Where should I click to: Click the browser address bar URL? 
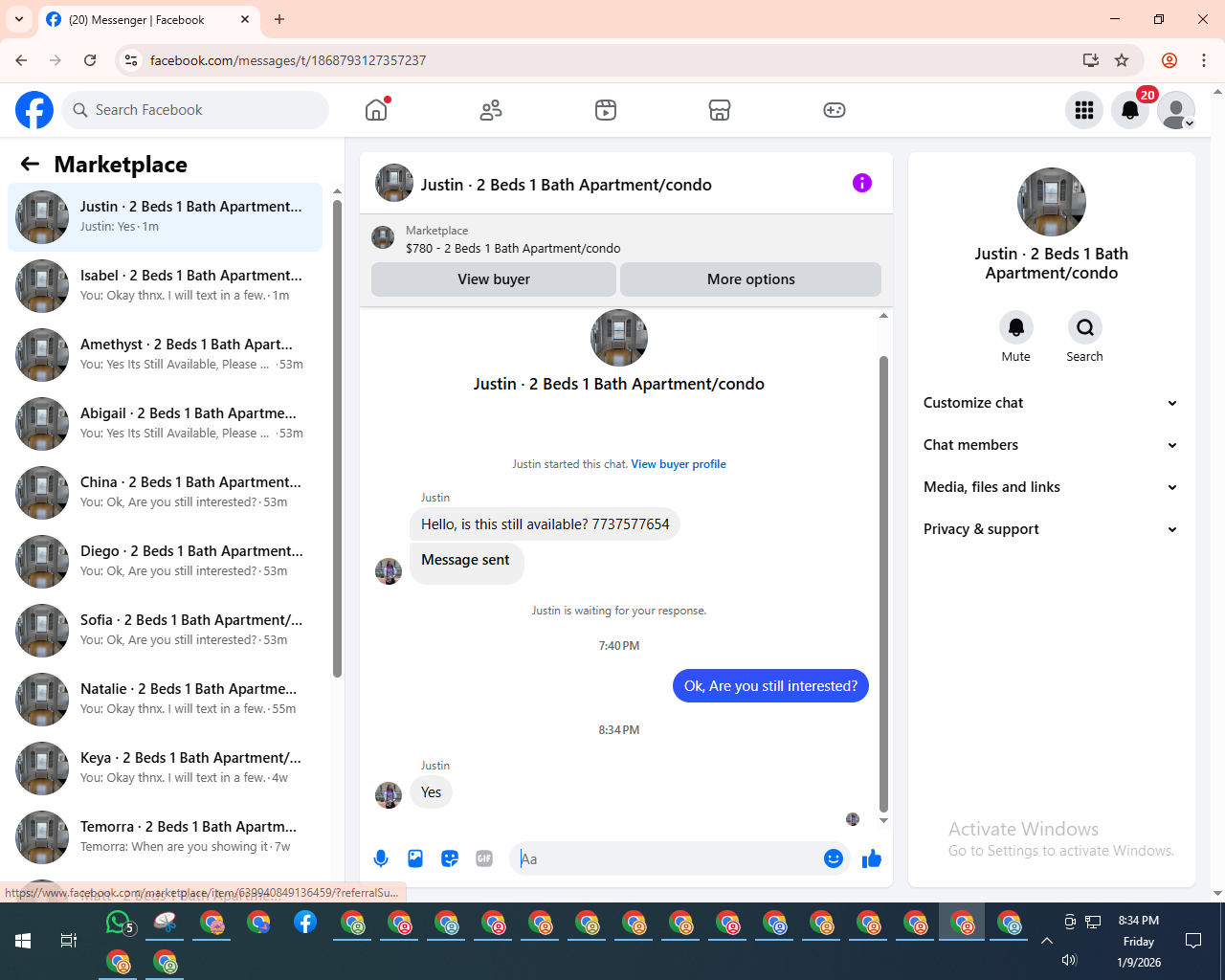pos(288,60)
